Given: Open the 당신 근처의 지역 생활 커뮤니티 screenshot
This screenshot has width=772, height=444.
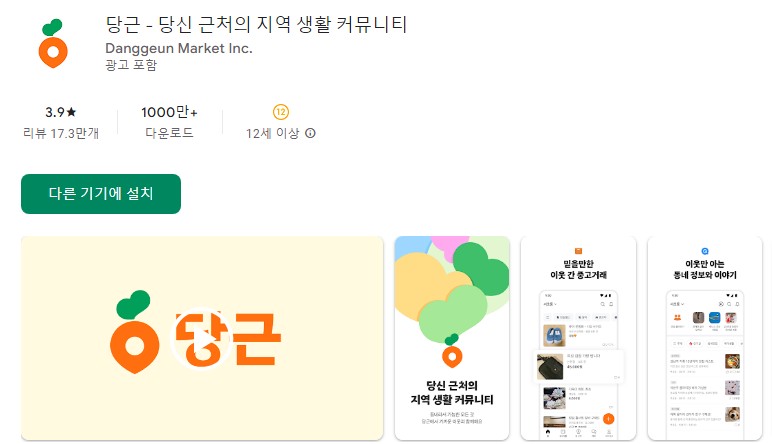Looking at the screenshot, I should pos(452,338).
